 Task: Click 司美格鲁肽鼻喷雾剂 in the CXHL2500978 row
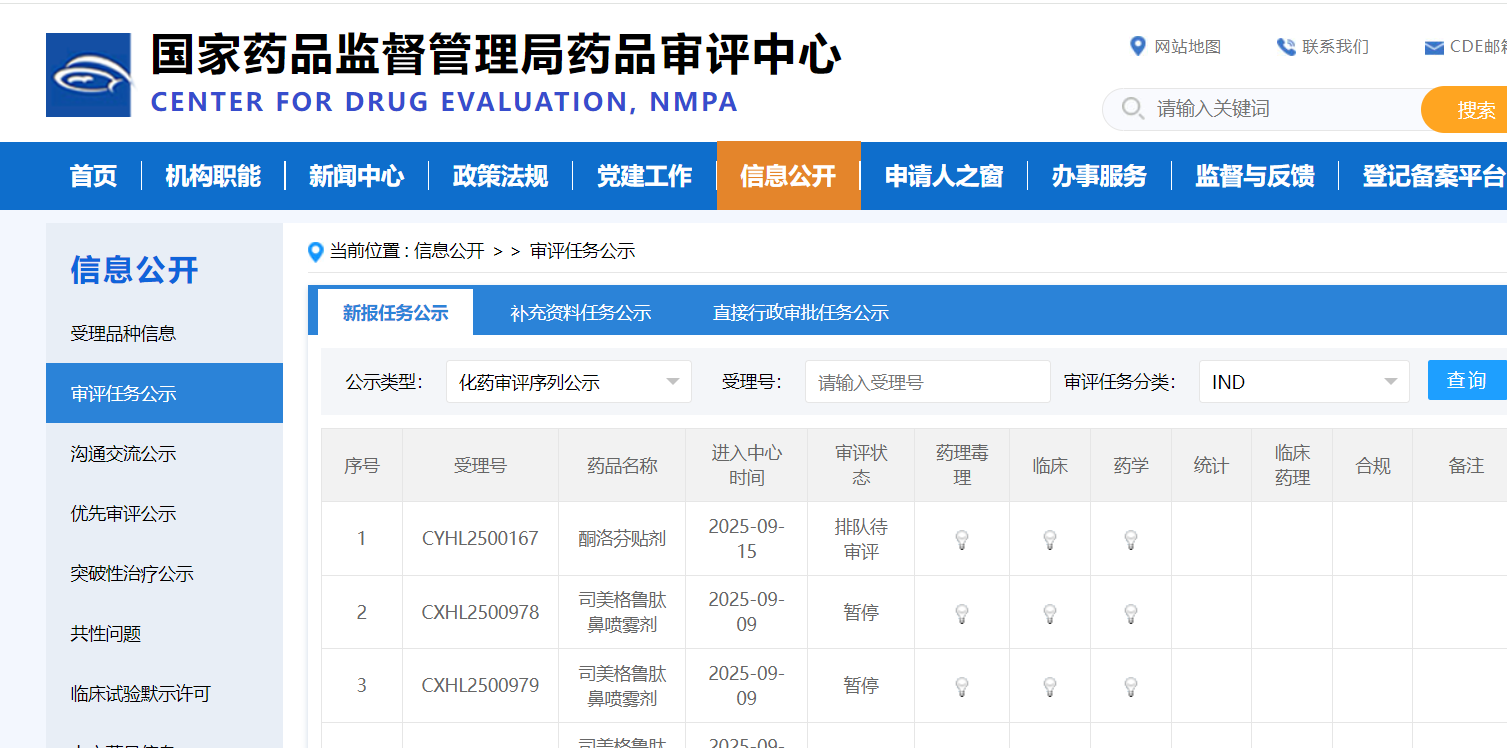pos(622,613)
